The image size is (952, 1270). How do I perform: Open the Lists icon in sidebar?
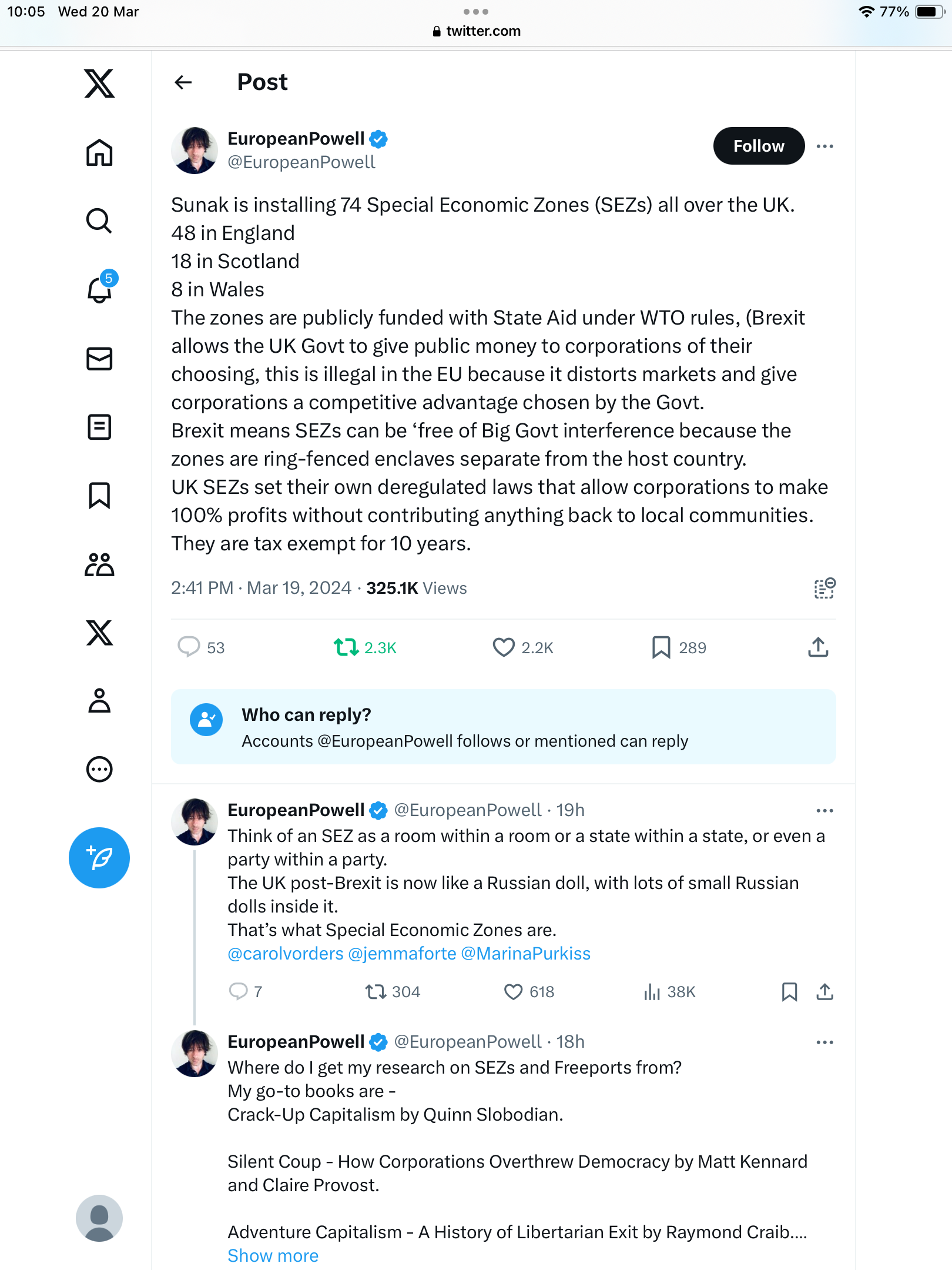[x=99, y=427]
